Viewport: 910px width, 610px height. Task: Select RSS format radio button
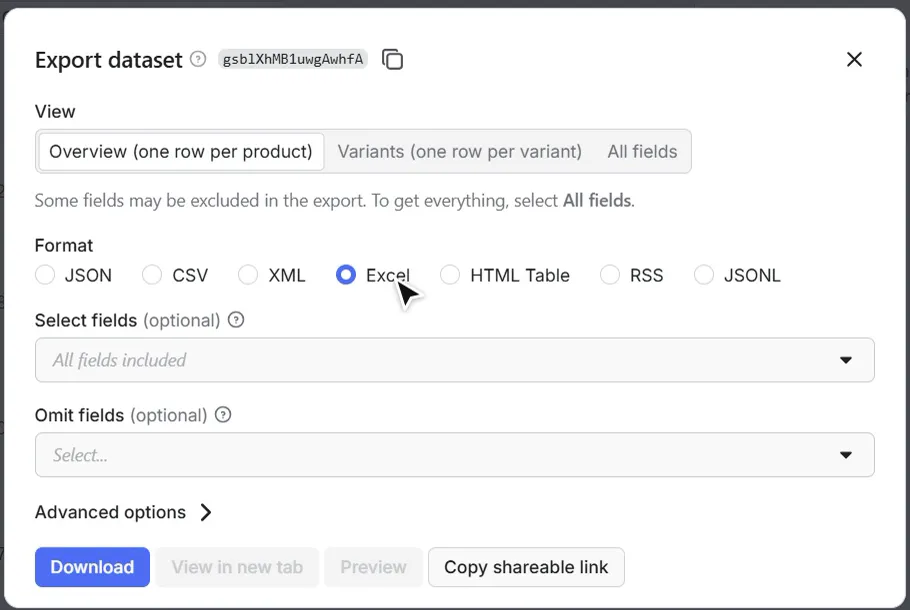point(610,275)
